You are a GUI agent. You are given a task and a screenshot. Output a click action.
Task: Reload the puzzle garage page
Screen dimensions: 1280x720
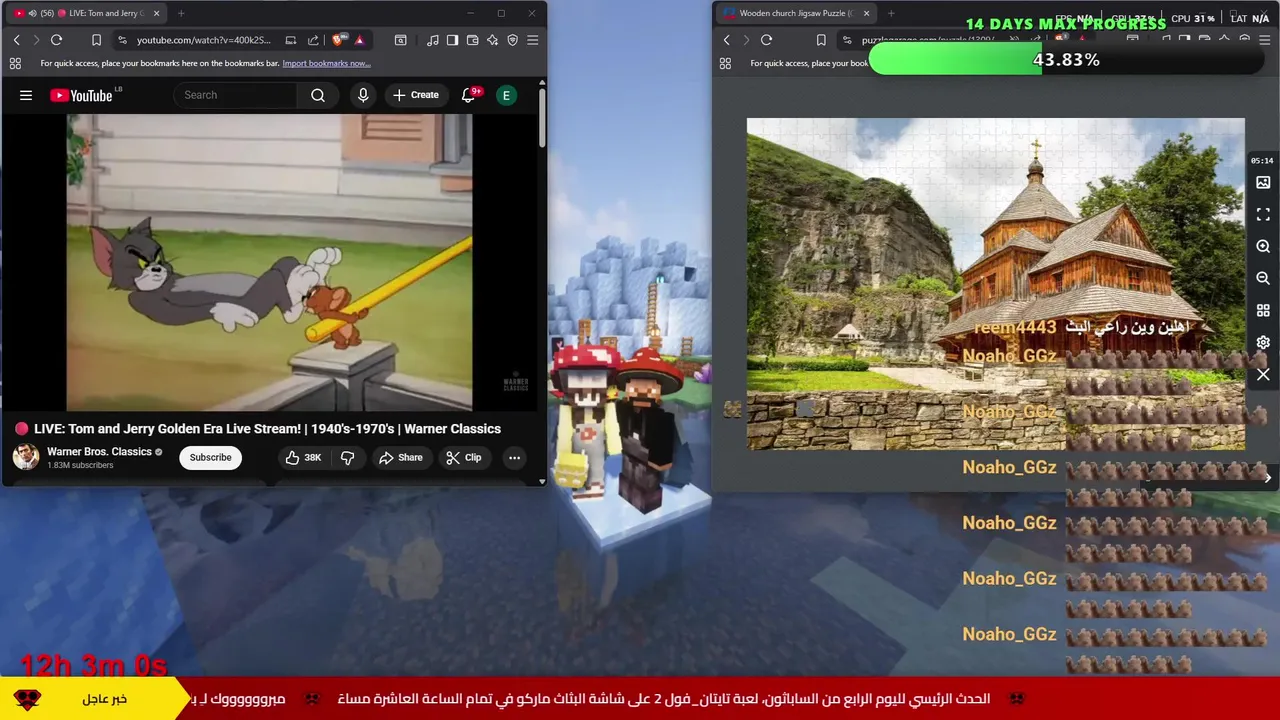[x=766, y=40]
